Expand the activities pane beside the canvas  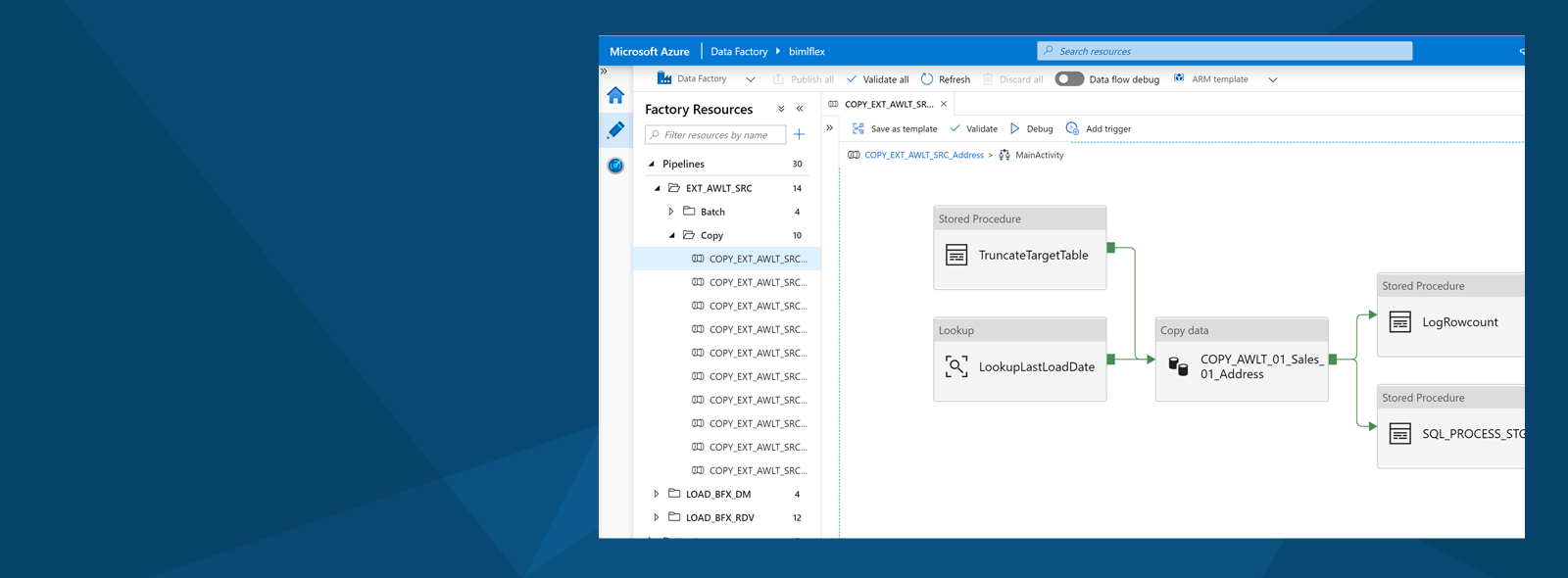coord(829,127)
